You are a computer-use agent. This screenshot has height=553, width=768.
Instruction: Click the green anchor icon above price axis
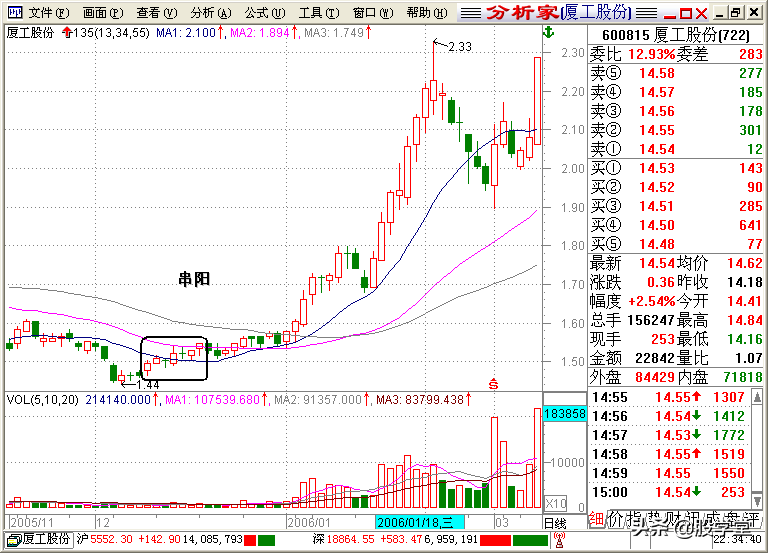click(549, 33)
